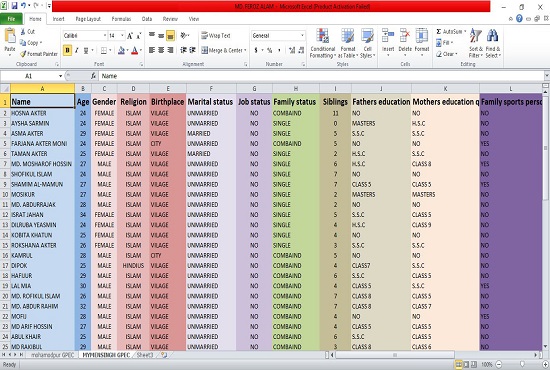Click the Orientation text angle icon
The height and width of the screenshot is (370, 550).
[184, 35]
